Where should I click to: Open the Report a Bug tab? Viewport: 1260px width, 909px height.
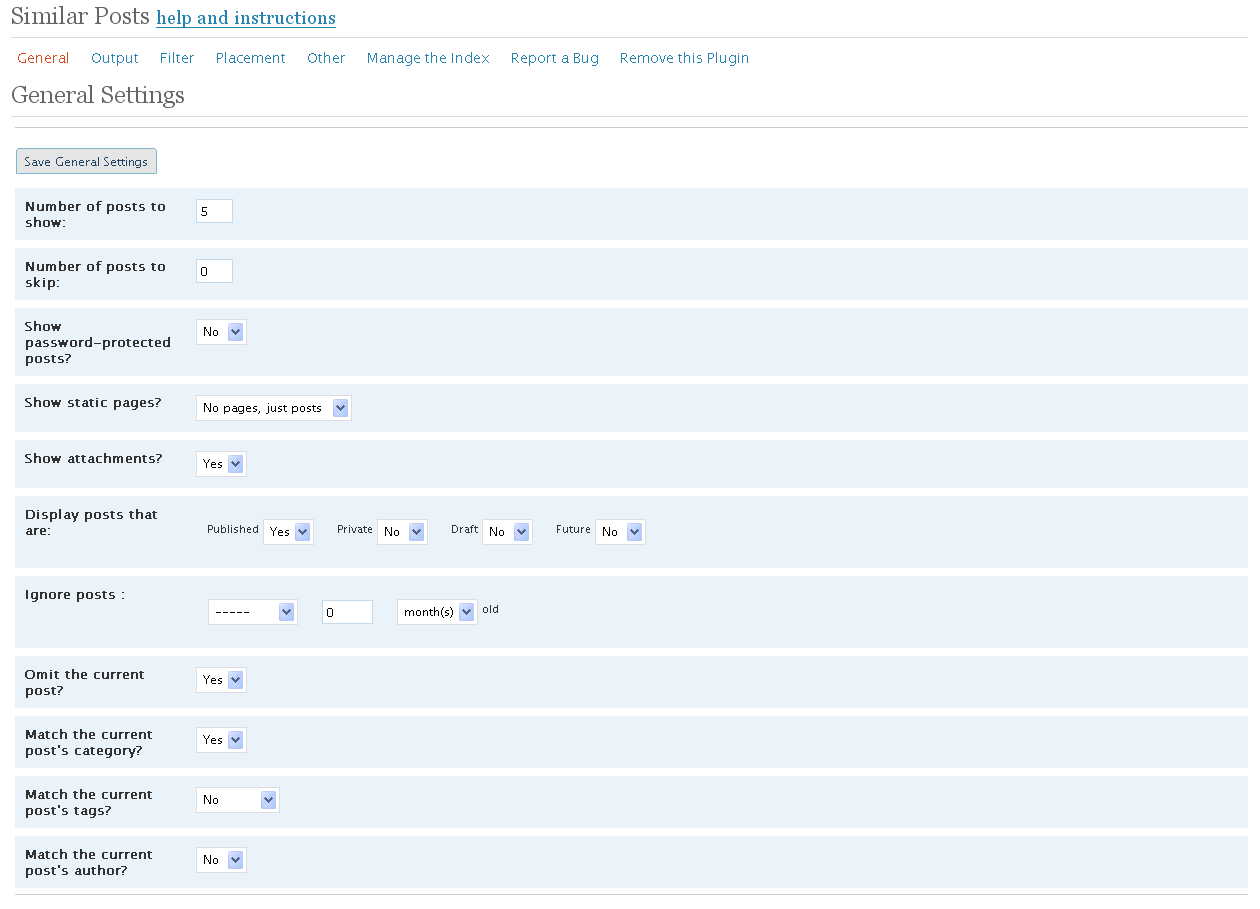[554, 58]
